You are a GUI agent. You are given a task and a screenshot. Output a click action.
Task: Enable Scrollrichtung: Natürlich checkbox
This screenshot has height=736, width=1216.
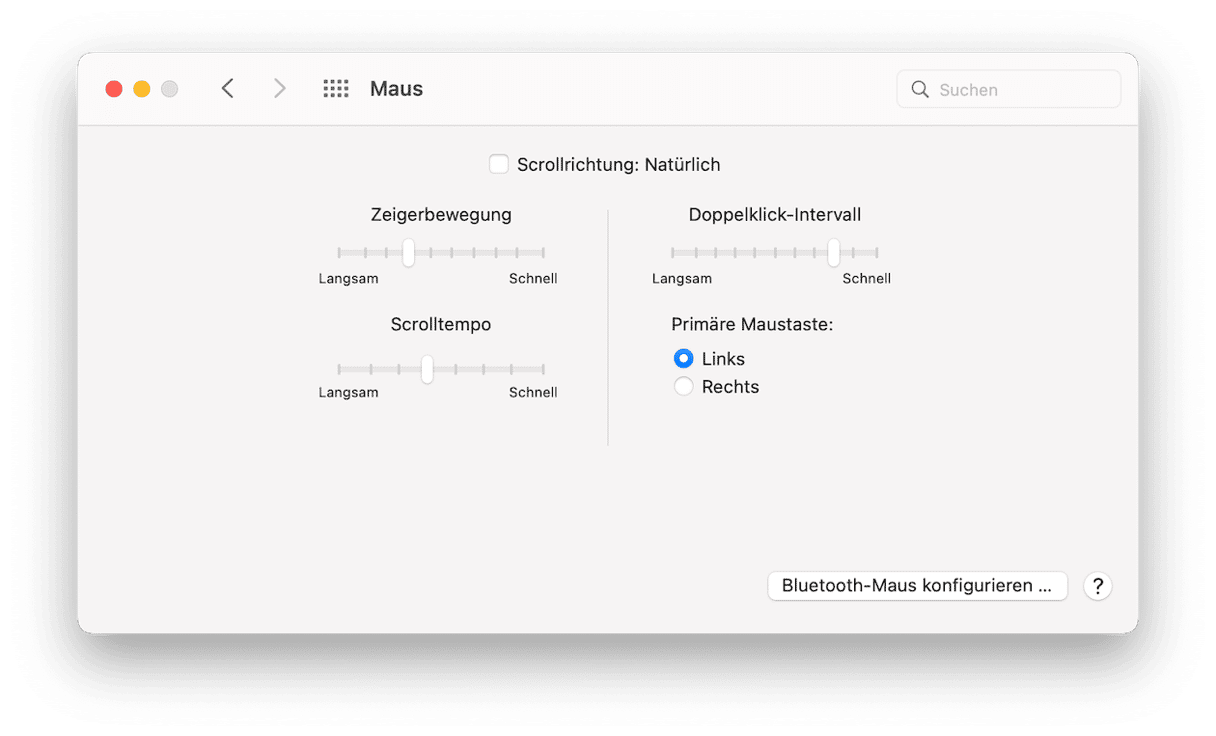pos(498,164)
